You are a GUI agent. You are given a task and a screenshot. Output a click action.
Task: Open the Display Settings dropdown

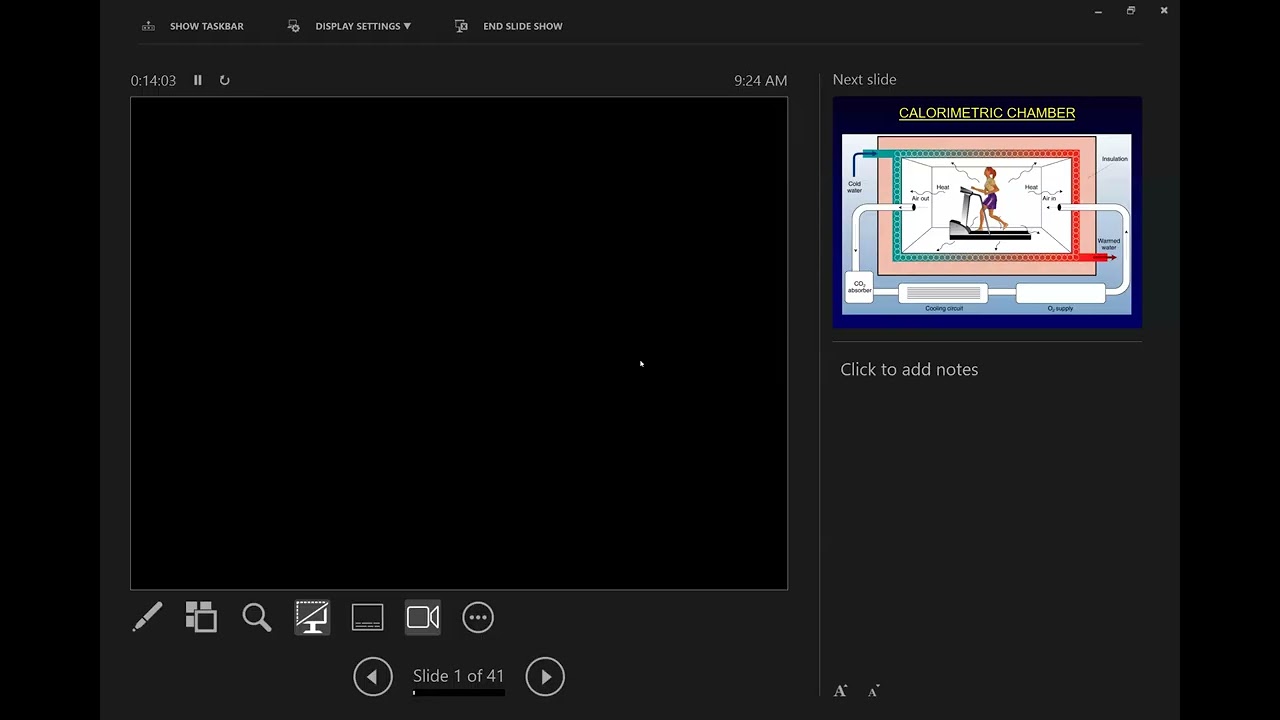tap(363, 26)
